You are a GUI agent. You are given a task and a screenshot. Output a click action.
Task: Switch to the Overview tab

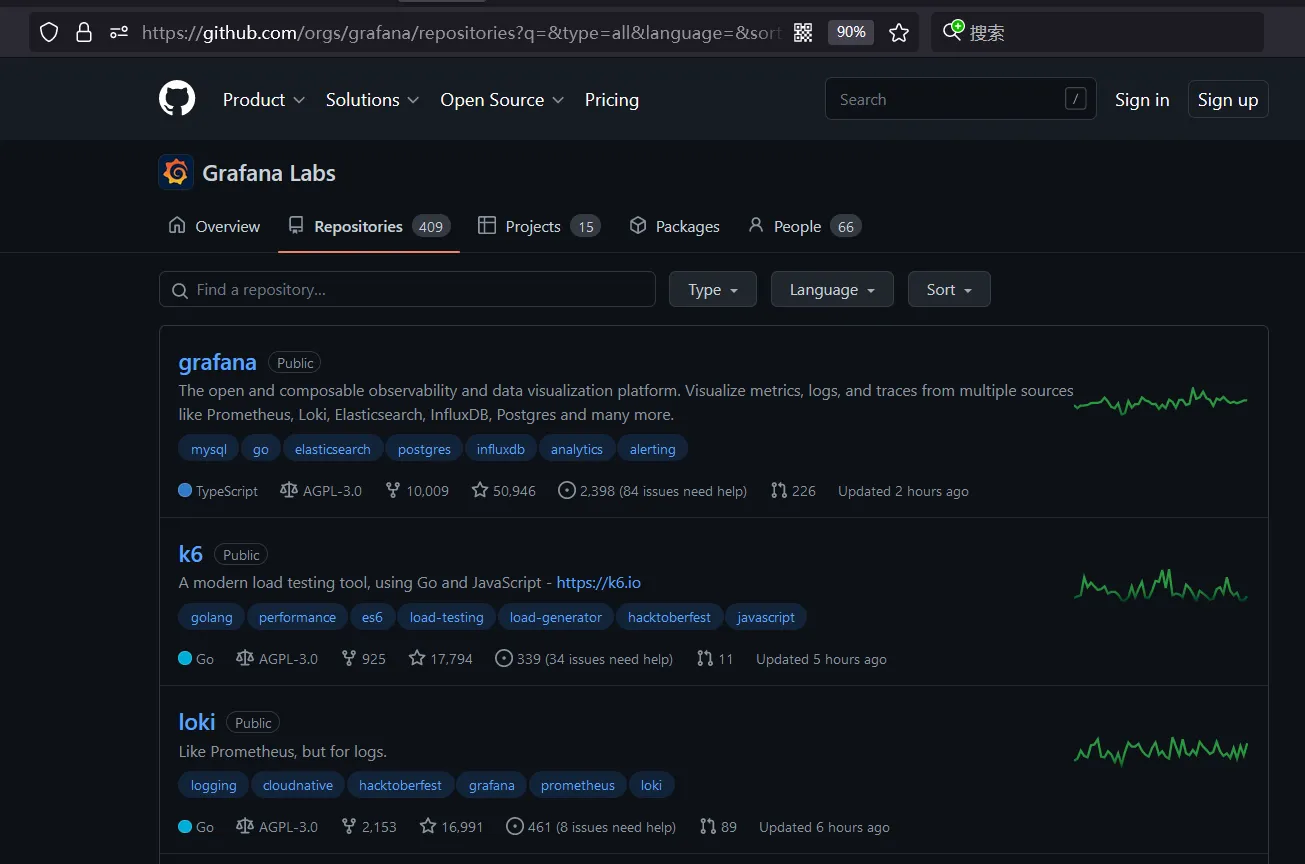[214, 226]
